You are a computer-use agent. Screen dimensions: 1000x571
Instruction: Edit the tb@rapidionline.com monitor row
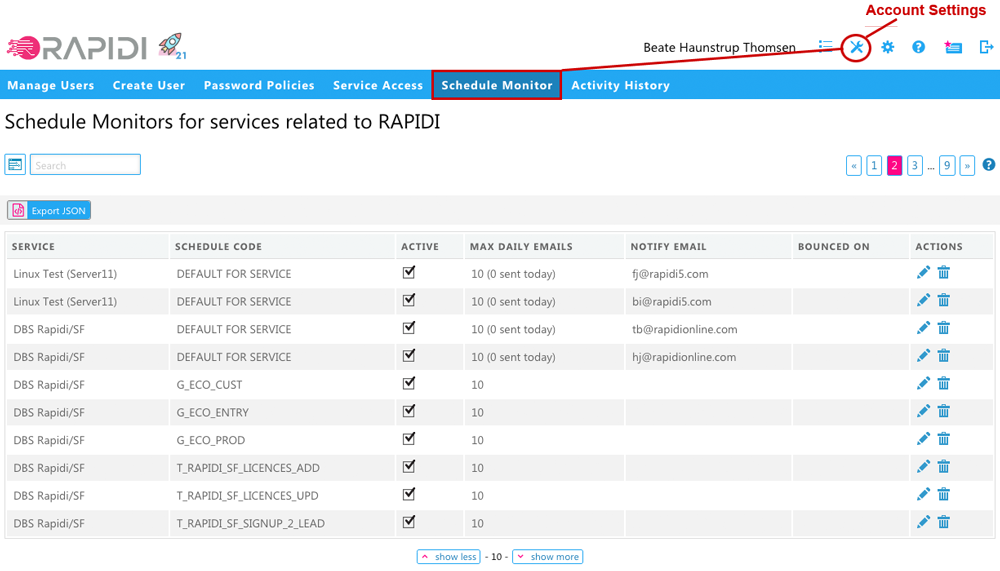(923, 329)
